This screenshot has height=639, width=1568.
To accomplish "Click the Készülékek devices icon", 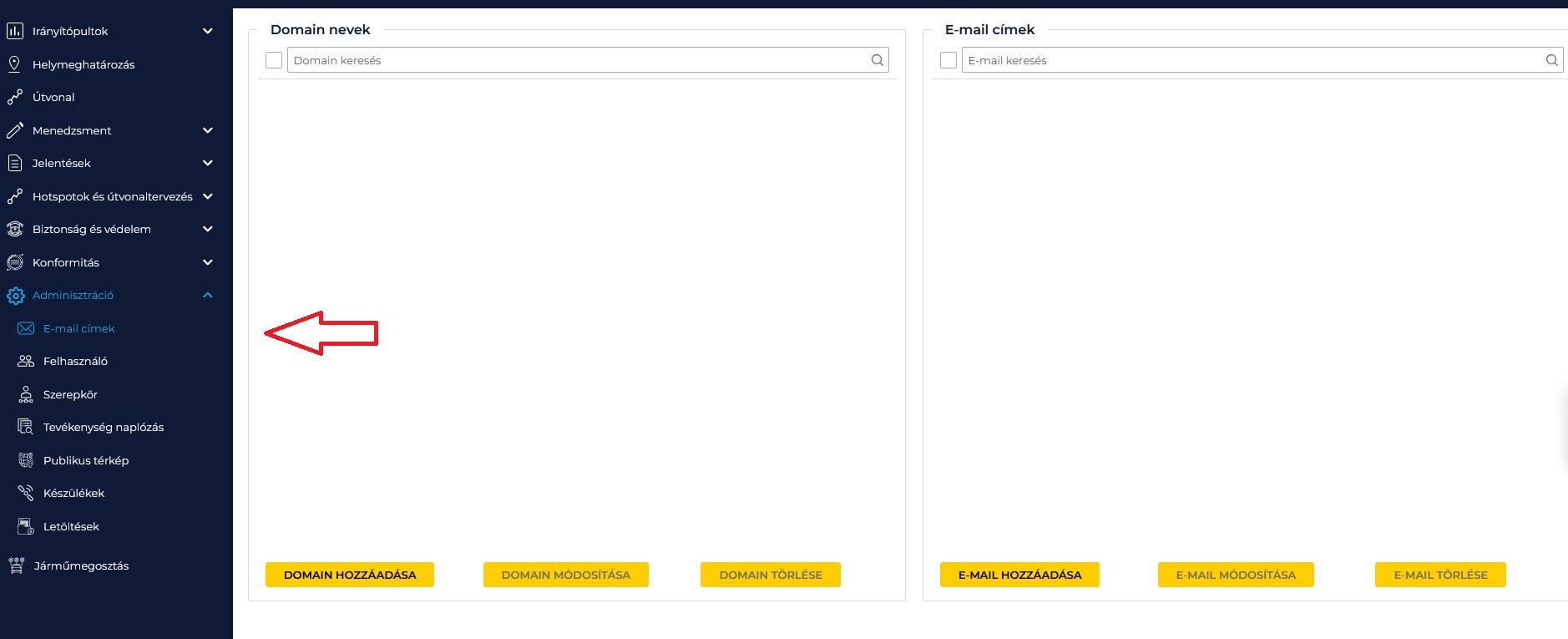I will click(26, 493).
